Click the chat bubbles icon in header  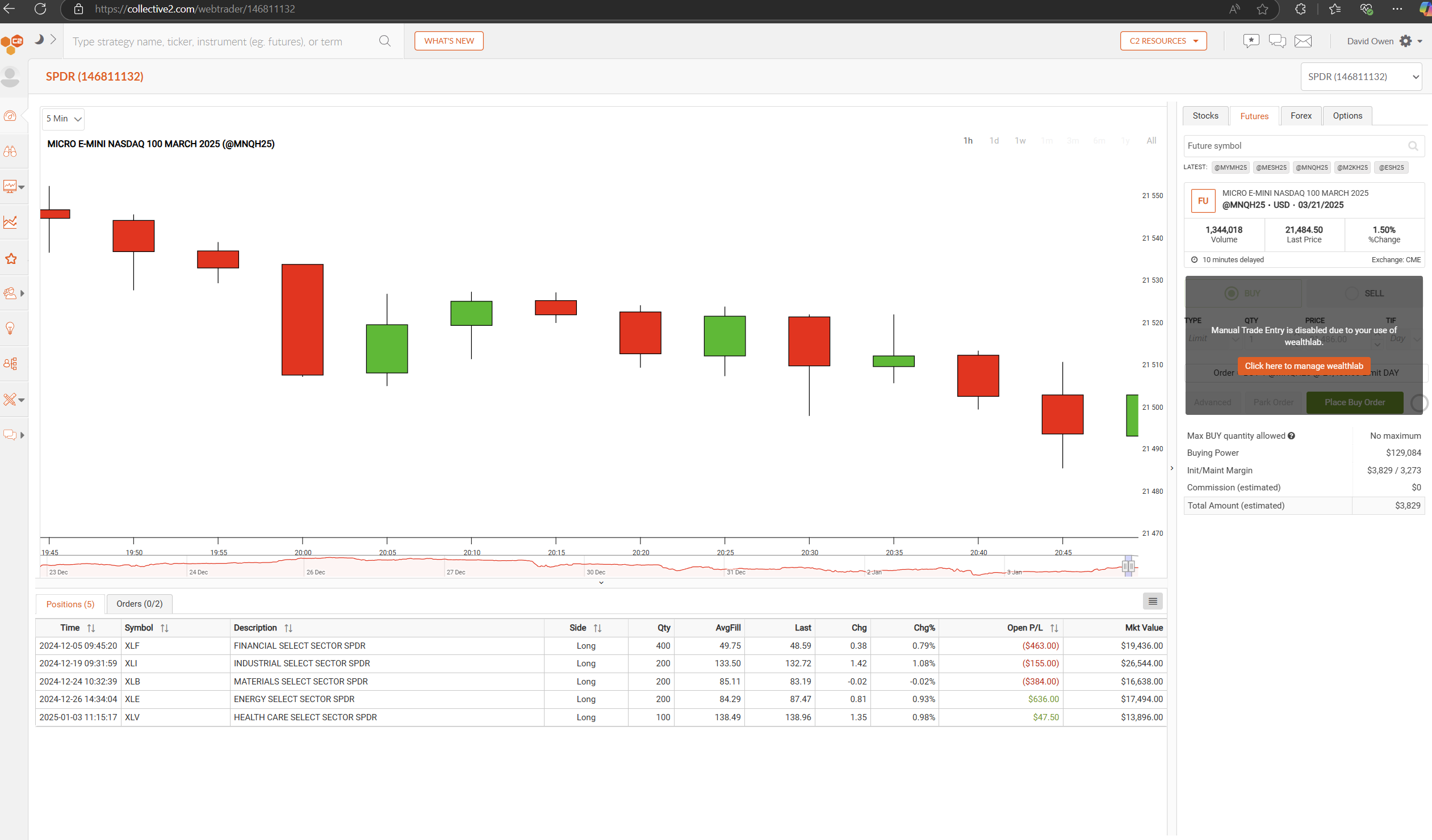pyautogui.click(x=1277, y=41)
